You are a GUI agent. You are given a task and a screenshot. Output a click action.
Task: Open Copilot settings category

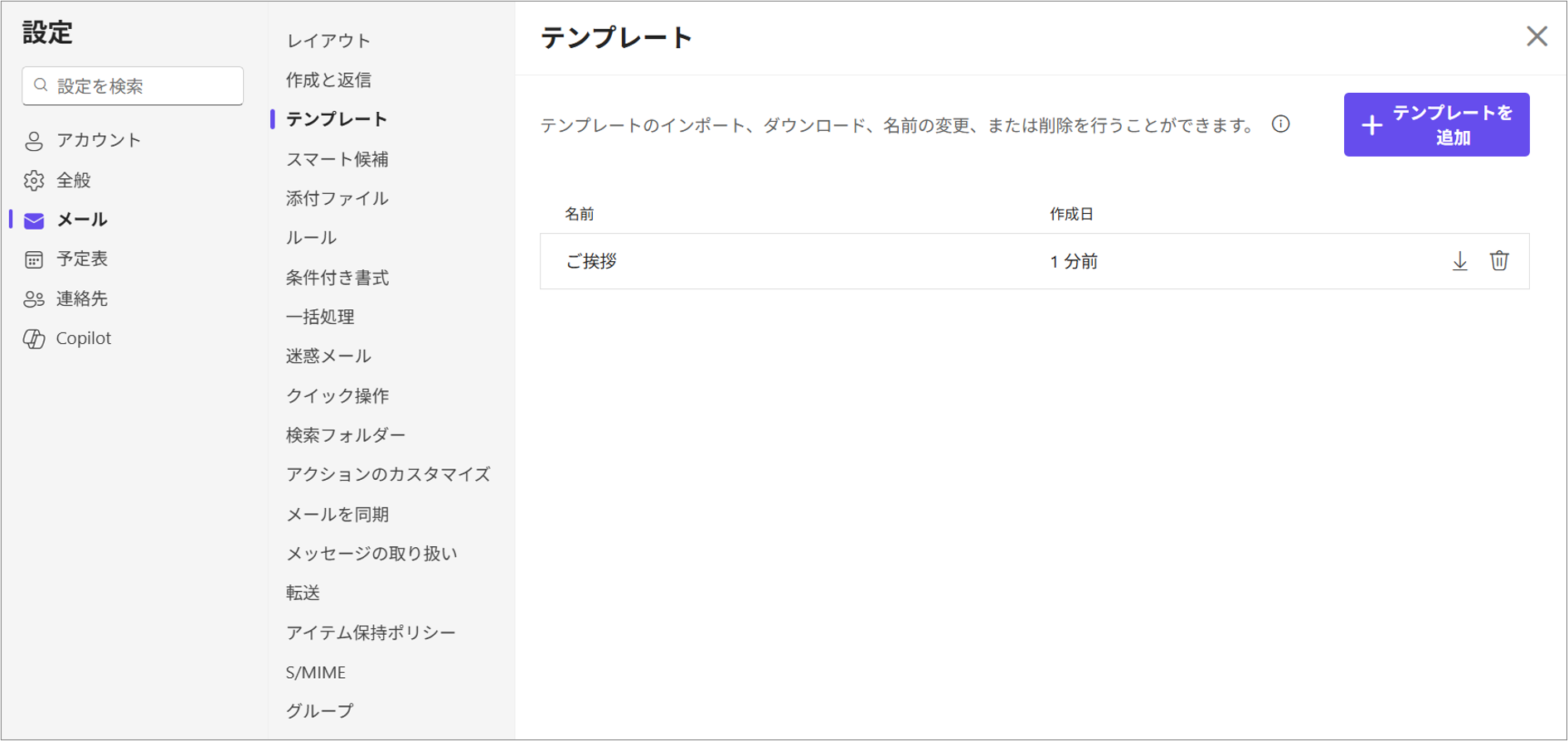(83, 338)
